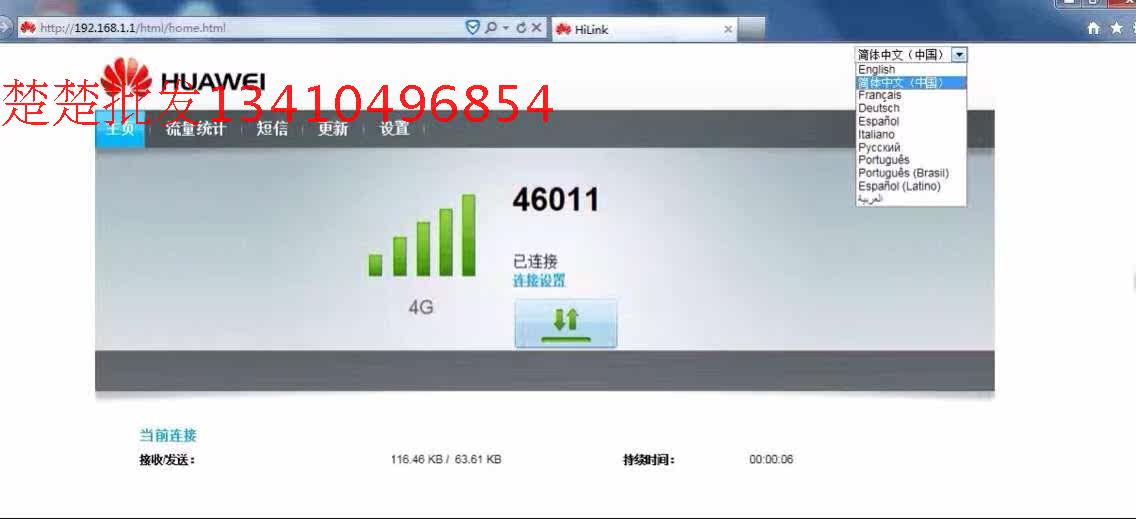Click duration value 00:00:06
Image resolution: width=1136 pixels, height=519 pixels.
(x=772, y=459)
